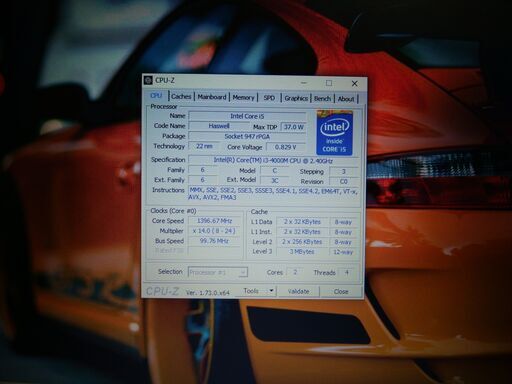Select the SPD tab
512x384 pixels.
click(269, 98)
